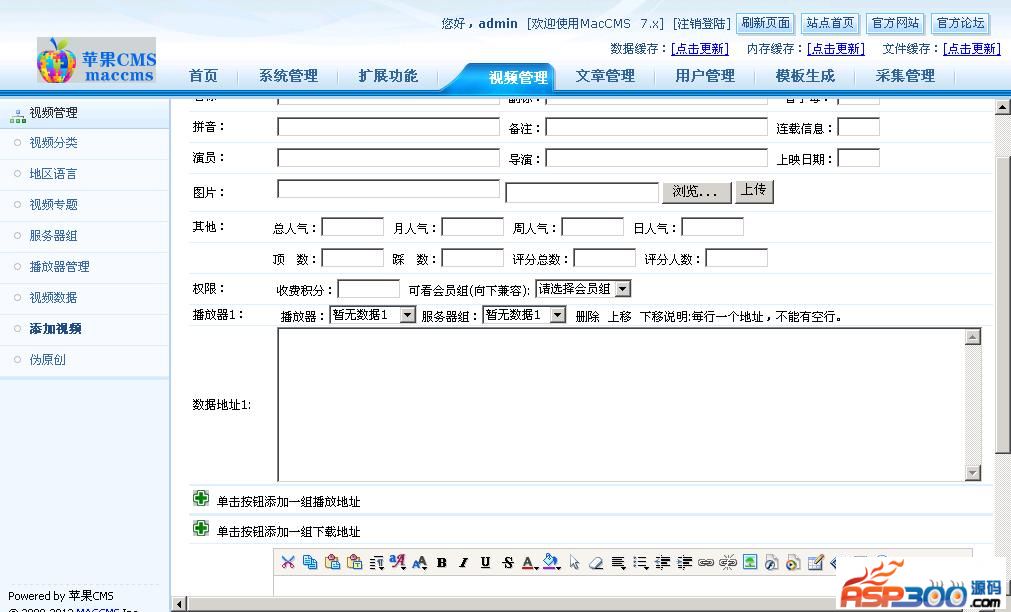1011x612 pixels.
Task: Click the 刷新页面 button
Action: coord(765,23)
